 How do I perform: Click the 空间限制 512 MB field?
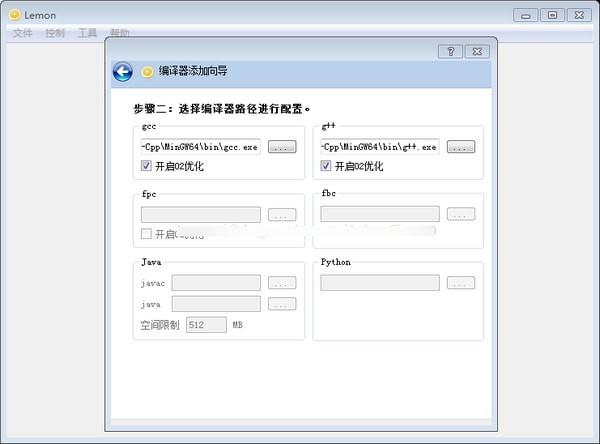click(x=206, y=325)
